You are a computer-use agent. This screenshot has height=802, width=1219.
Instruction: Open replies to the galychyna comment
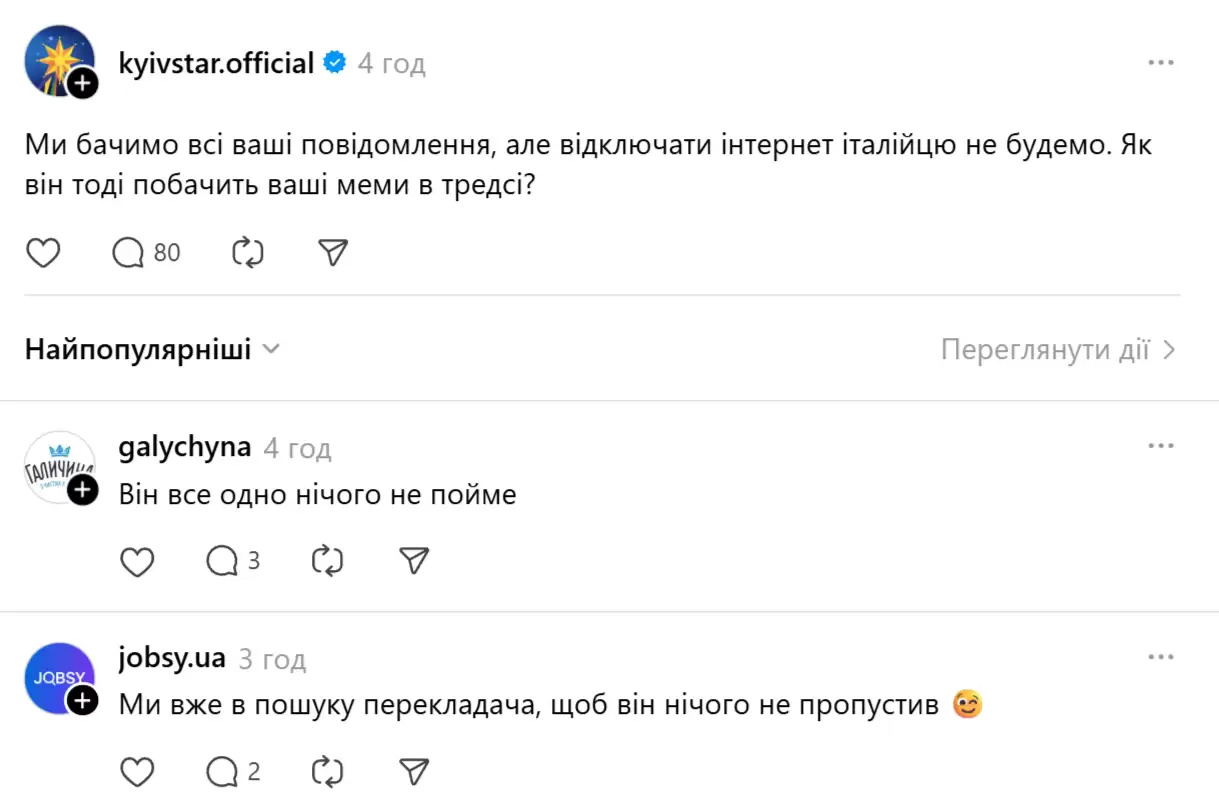click(x=224, y=561)
